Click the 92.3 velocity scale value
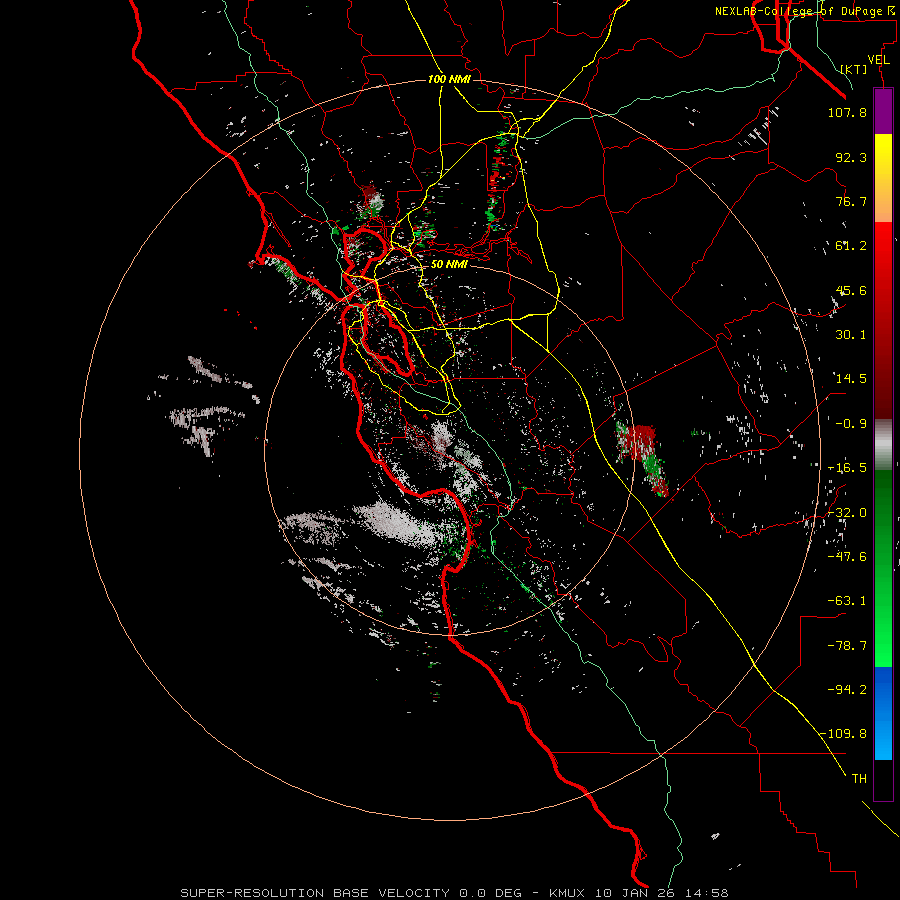The width and height of the screenshot is (900, 900). coord(851,157)
